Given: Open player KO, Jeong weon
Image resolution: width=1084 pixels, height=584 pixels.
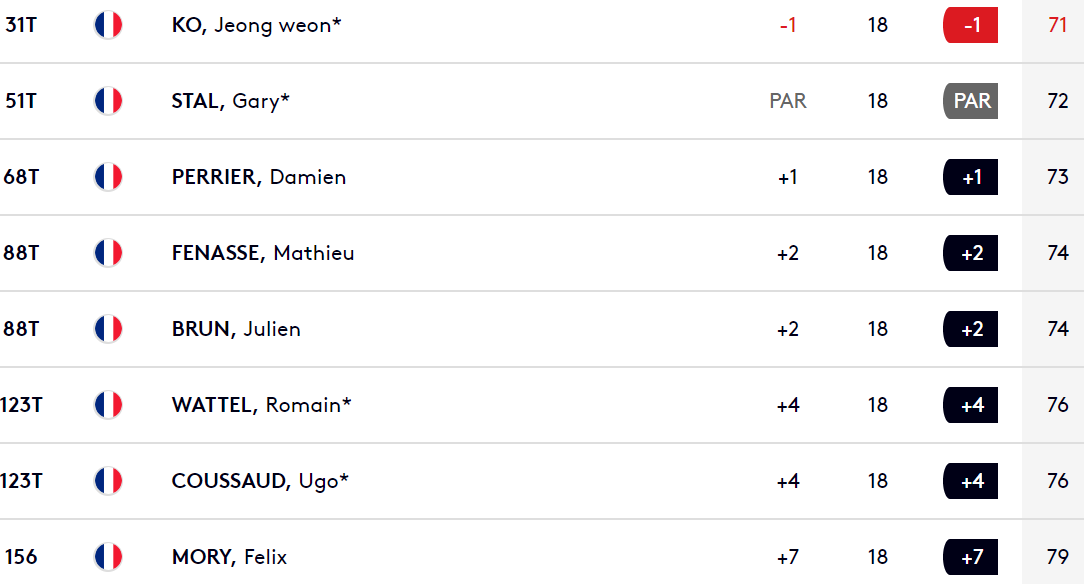Looking at the screenshot, I should (256, 26).
